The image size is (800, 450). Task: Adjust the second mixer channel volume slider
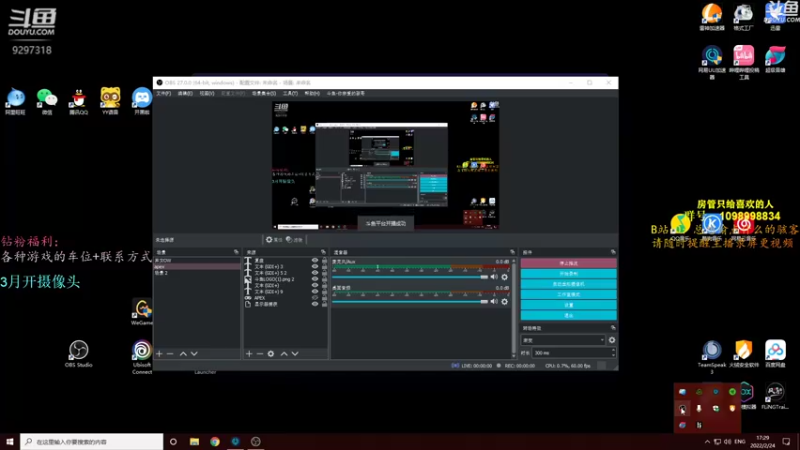pyautogui.click(x=410, y=302)
